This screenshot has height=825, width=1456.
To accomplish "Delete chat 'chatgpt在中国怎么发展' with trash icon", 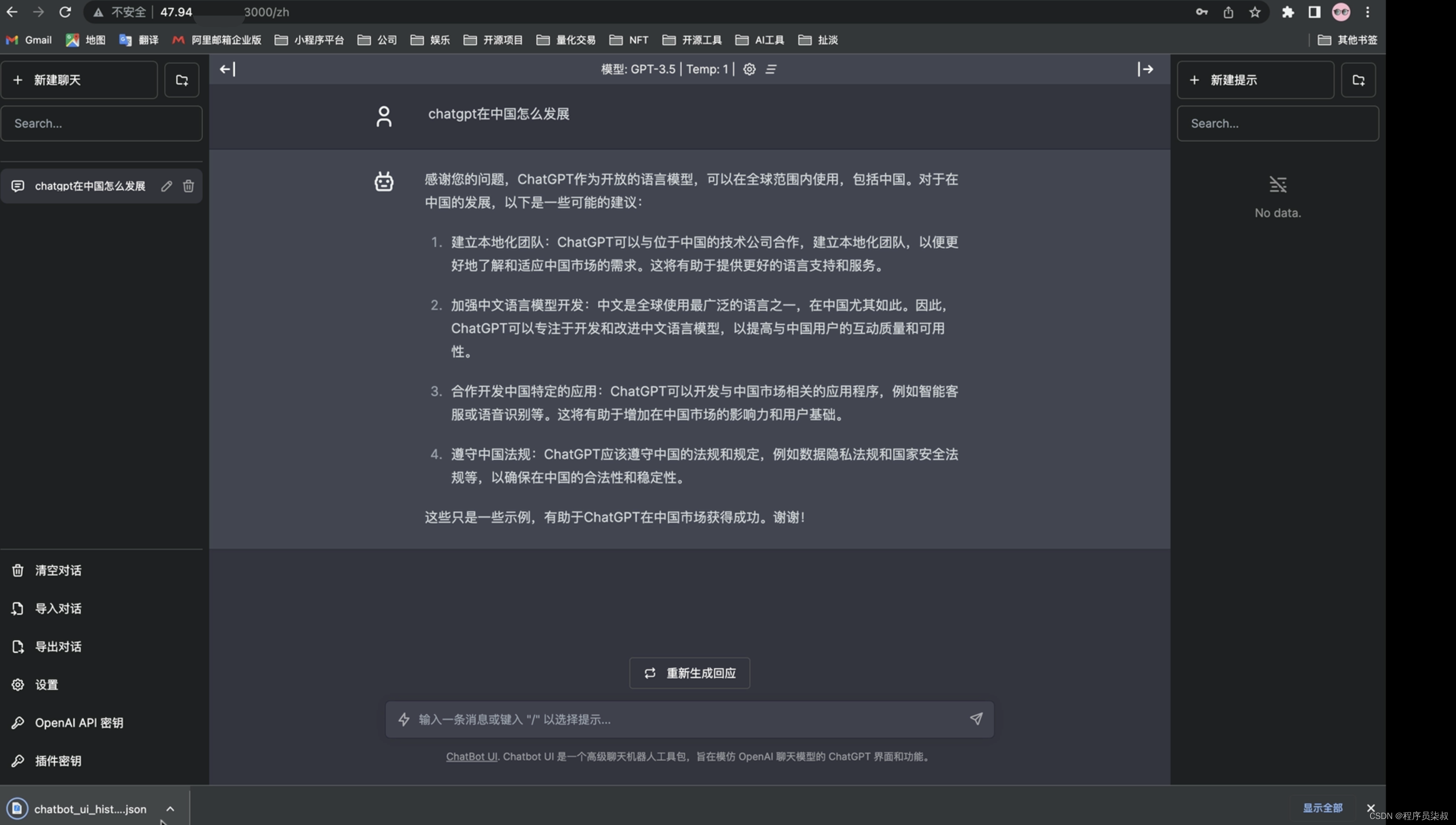I will click(x=189, y=186).
